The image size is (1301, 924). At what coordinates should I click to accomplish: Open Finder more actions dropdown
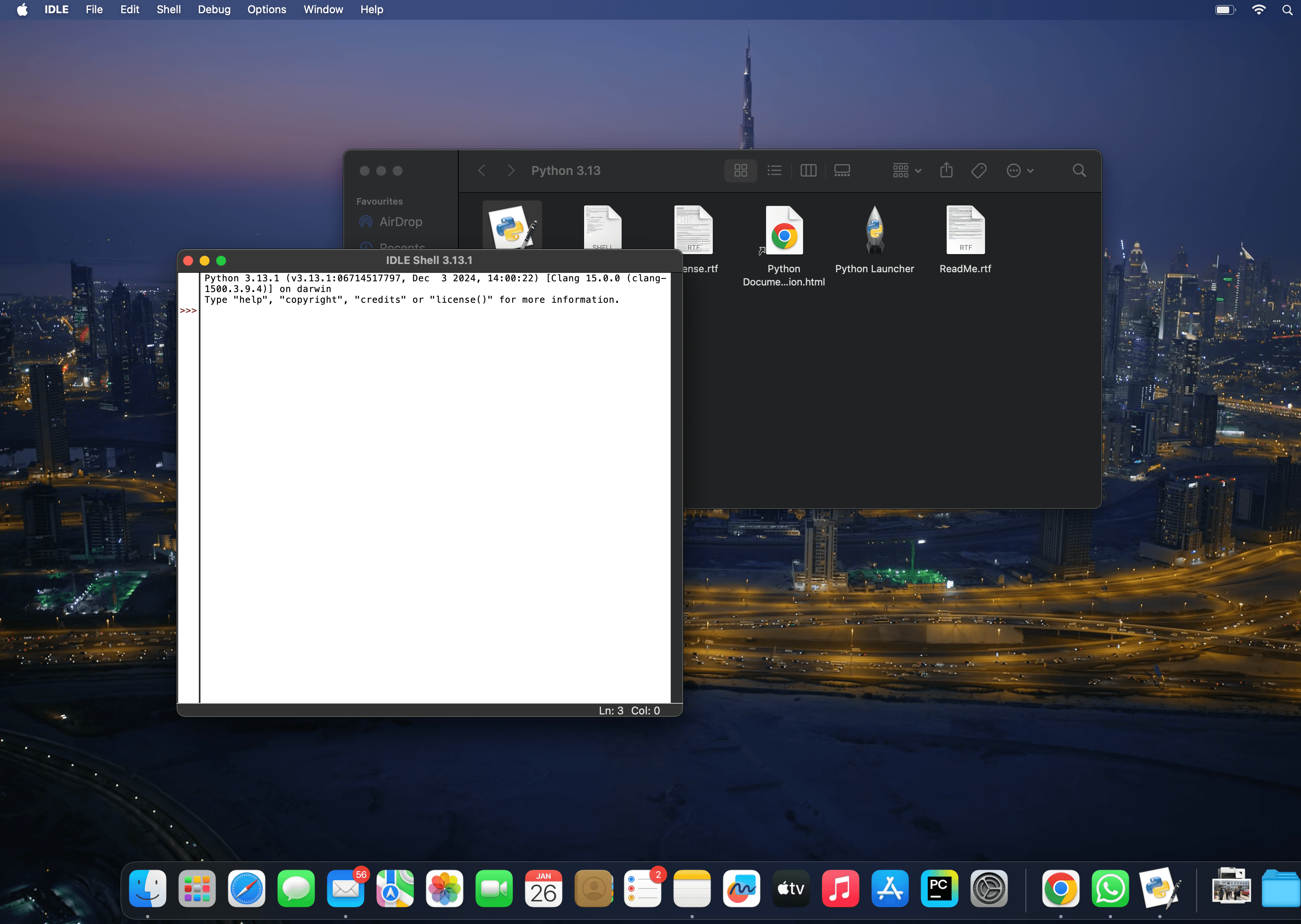(1020, 171)
